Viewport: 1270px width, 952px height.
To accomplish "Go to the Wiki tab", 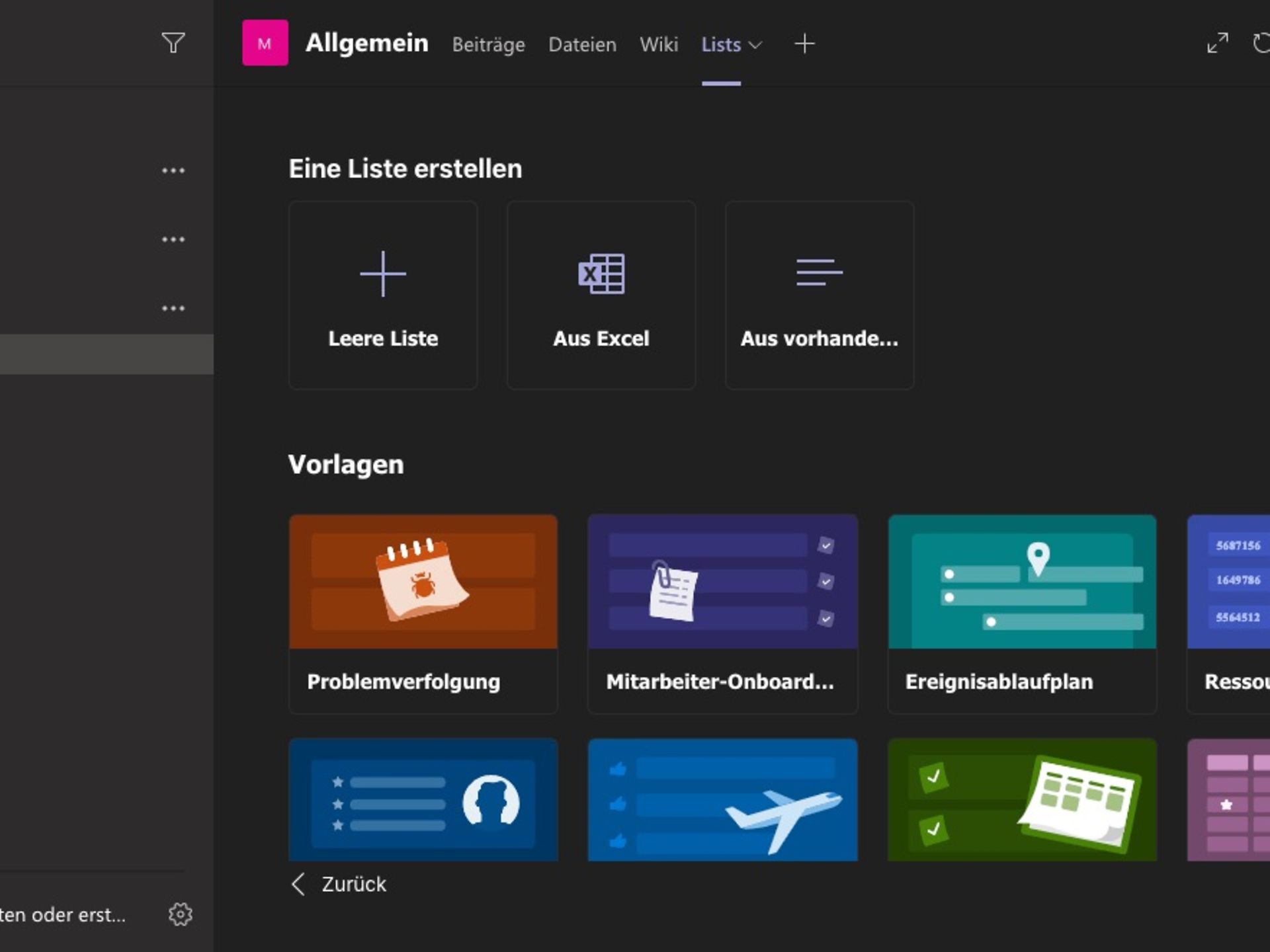I will pyautogui.click(x=658, y=44).
